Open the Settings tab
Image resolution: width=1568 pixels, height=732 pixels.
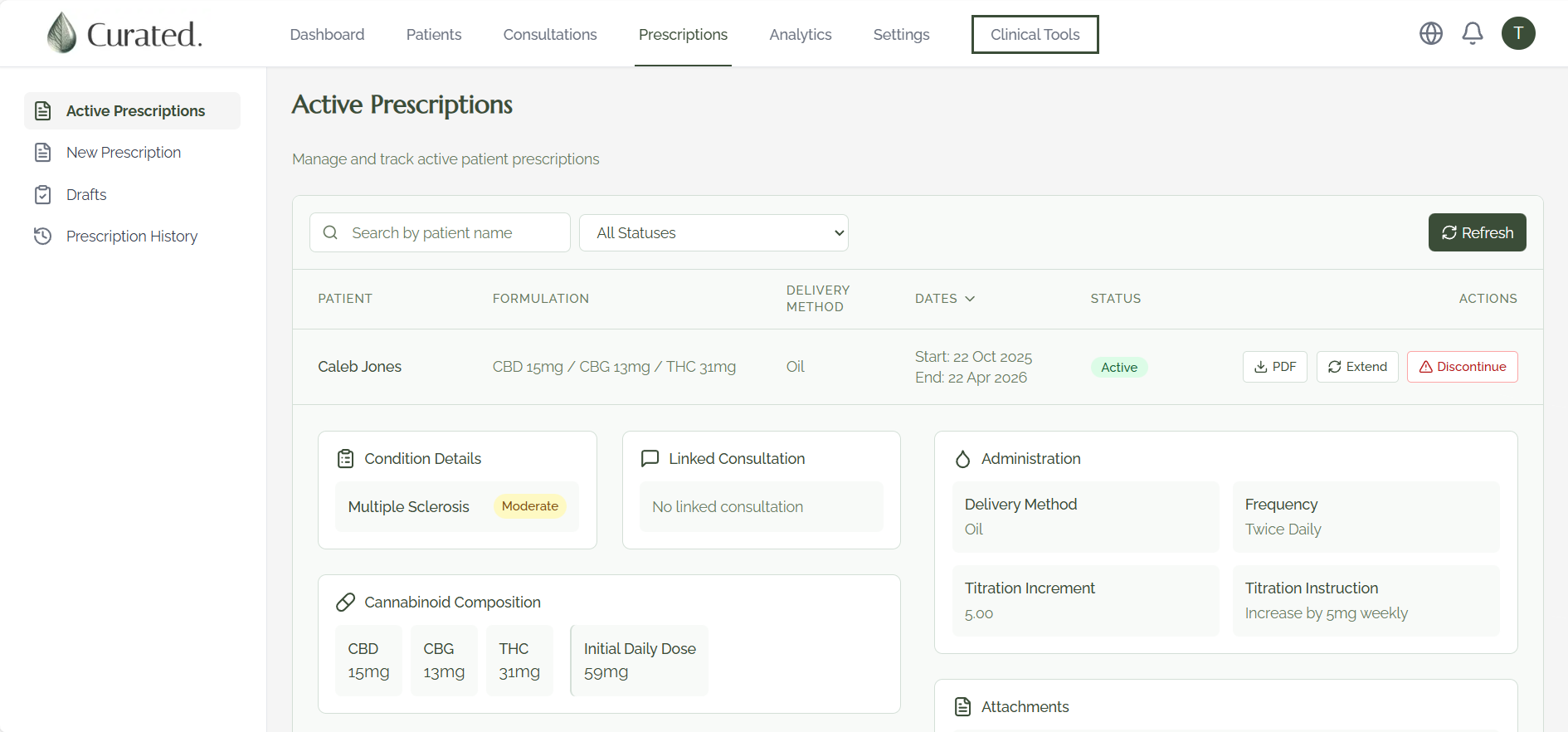[x=901, y=34]
